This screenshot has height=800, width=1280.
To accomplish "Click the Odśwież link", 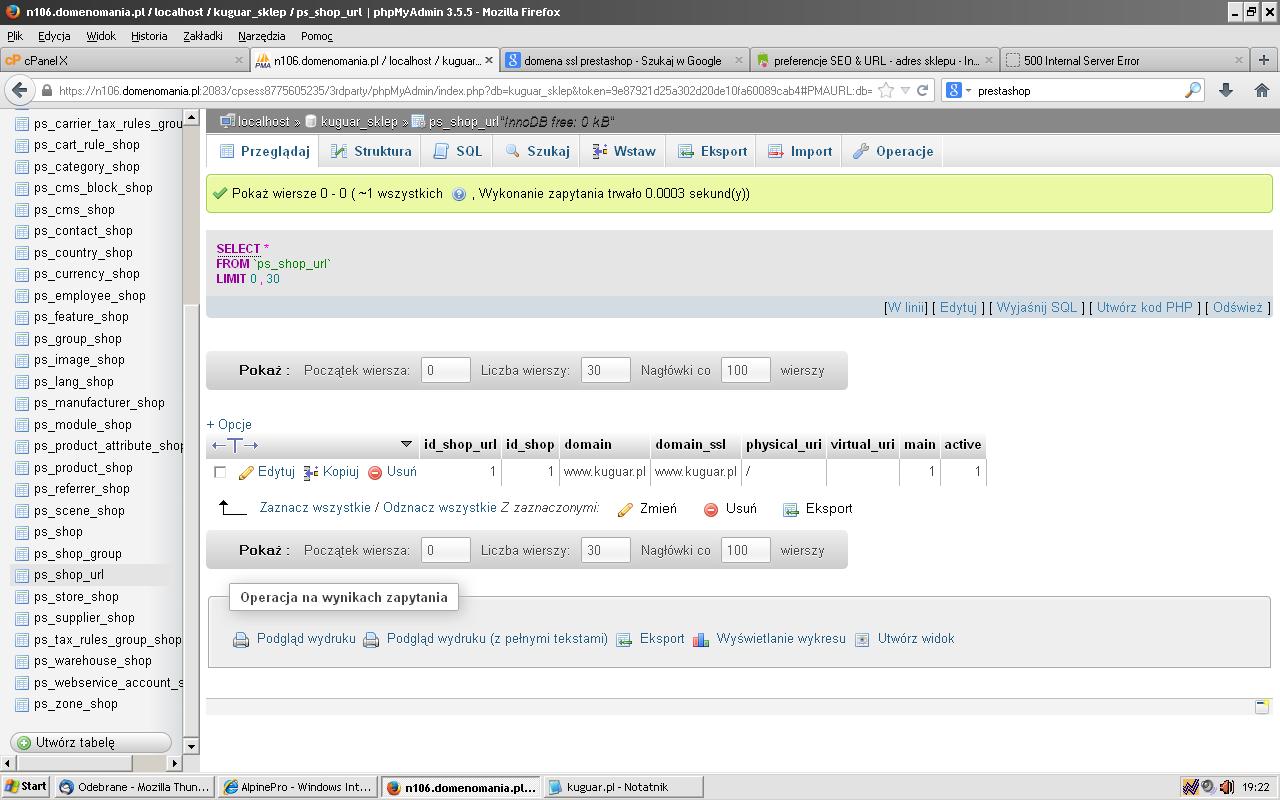I will pyautogui.click(x=1238, y=307).
